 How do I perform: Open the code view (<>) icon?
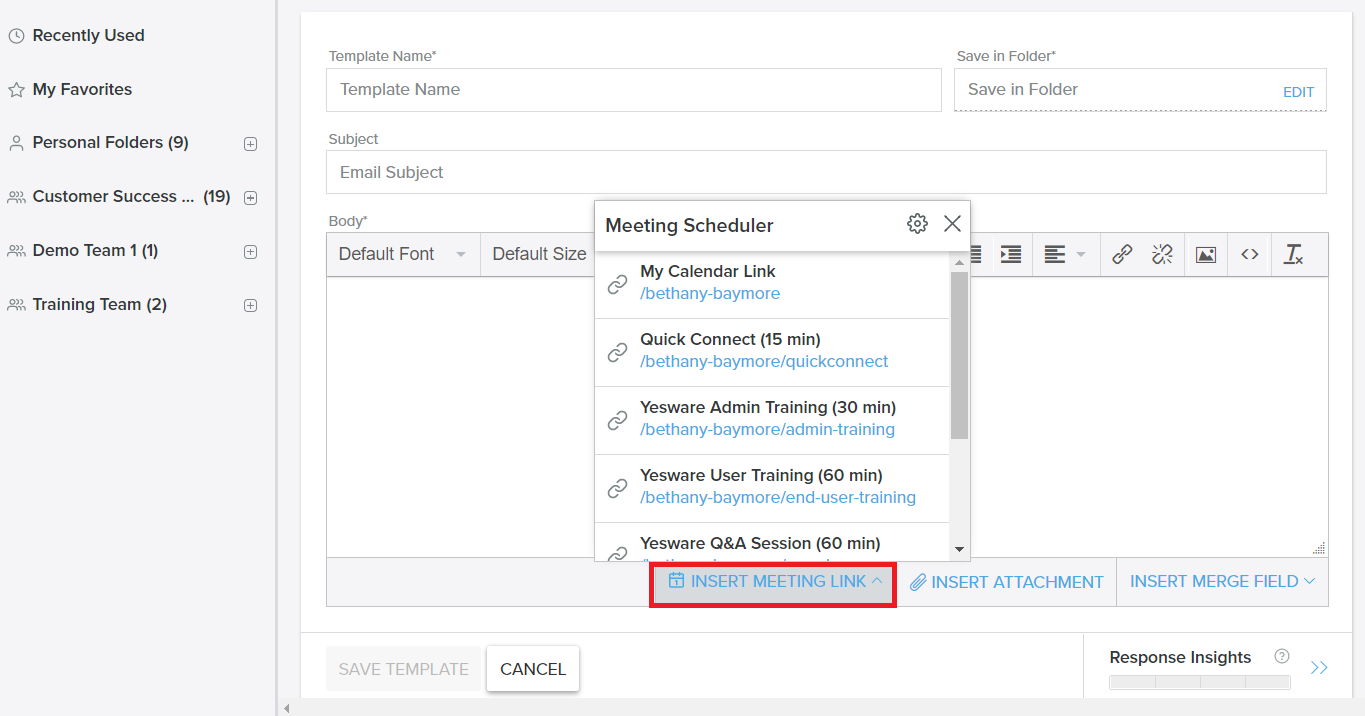click(1249, 254)
